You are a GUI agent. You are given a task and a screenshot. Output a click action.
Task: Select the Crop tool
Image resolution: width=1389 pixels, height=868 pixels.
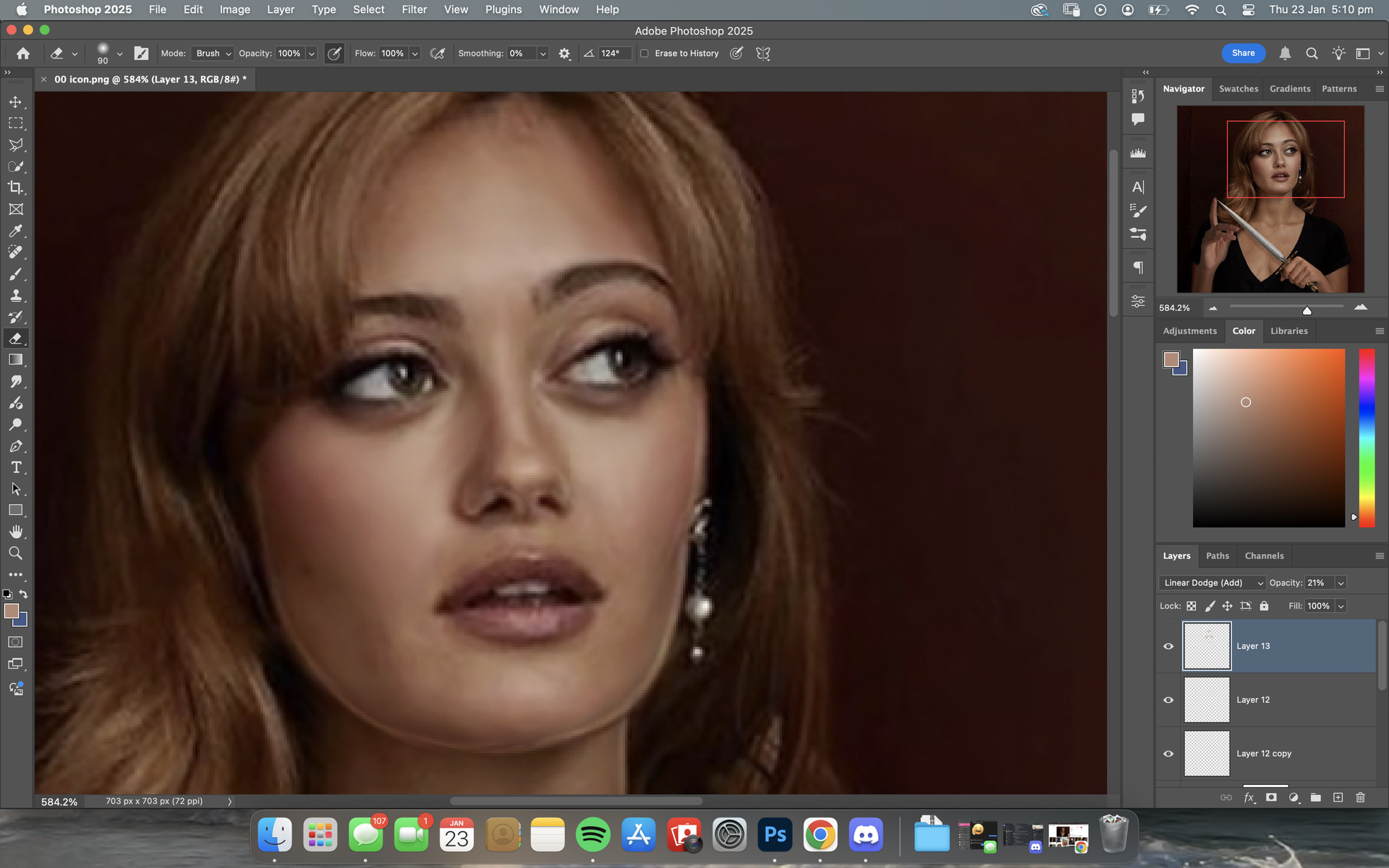click(15, 188)
